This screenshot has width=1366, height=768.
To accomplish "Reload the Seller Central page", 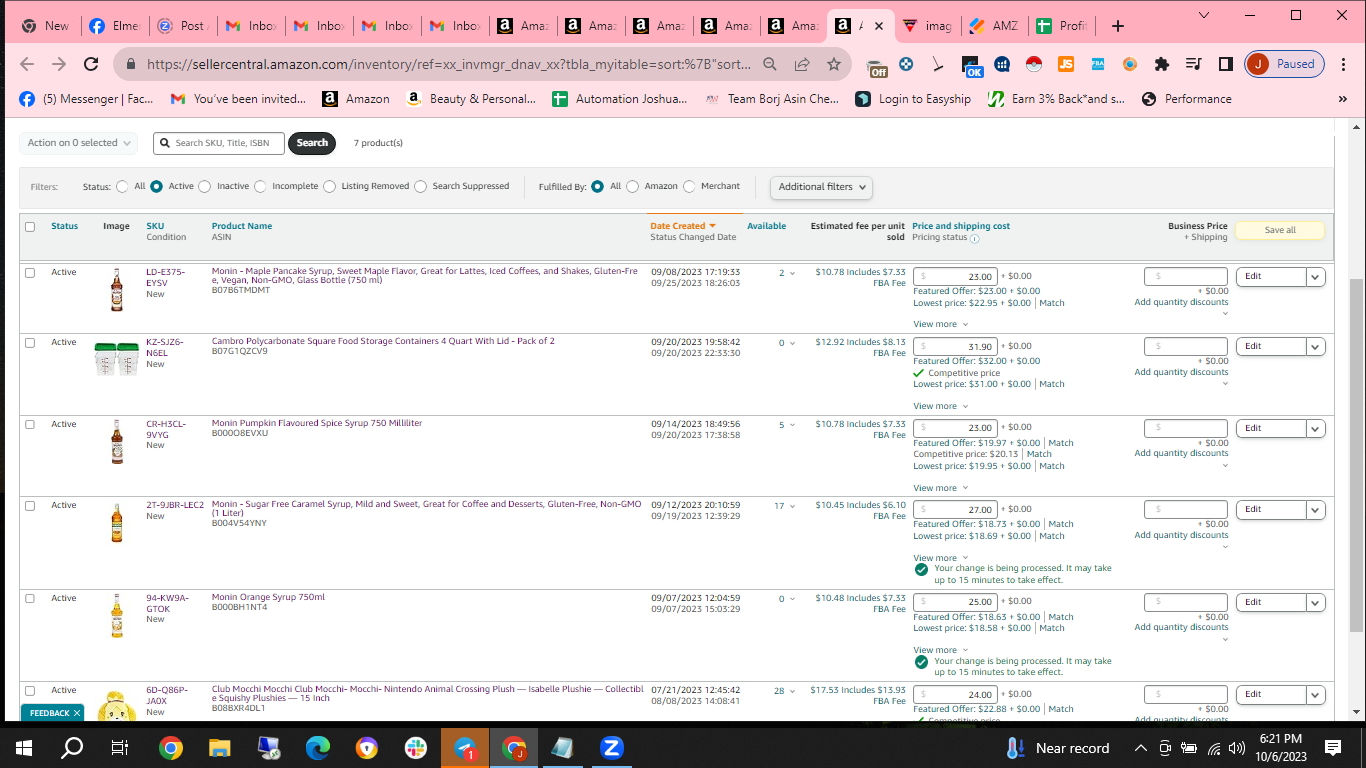I will point(91,64).
